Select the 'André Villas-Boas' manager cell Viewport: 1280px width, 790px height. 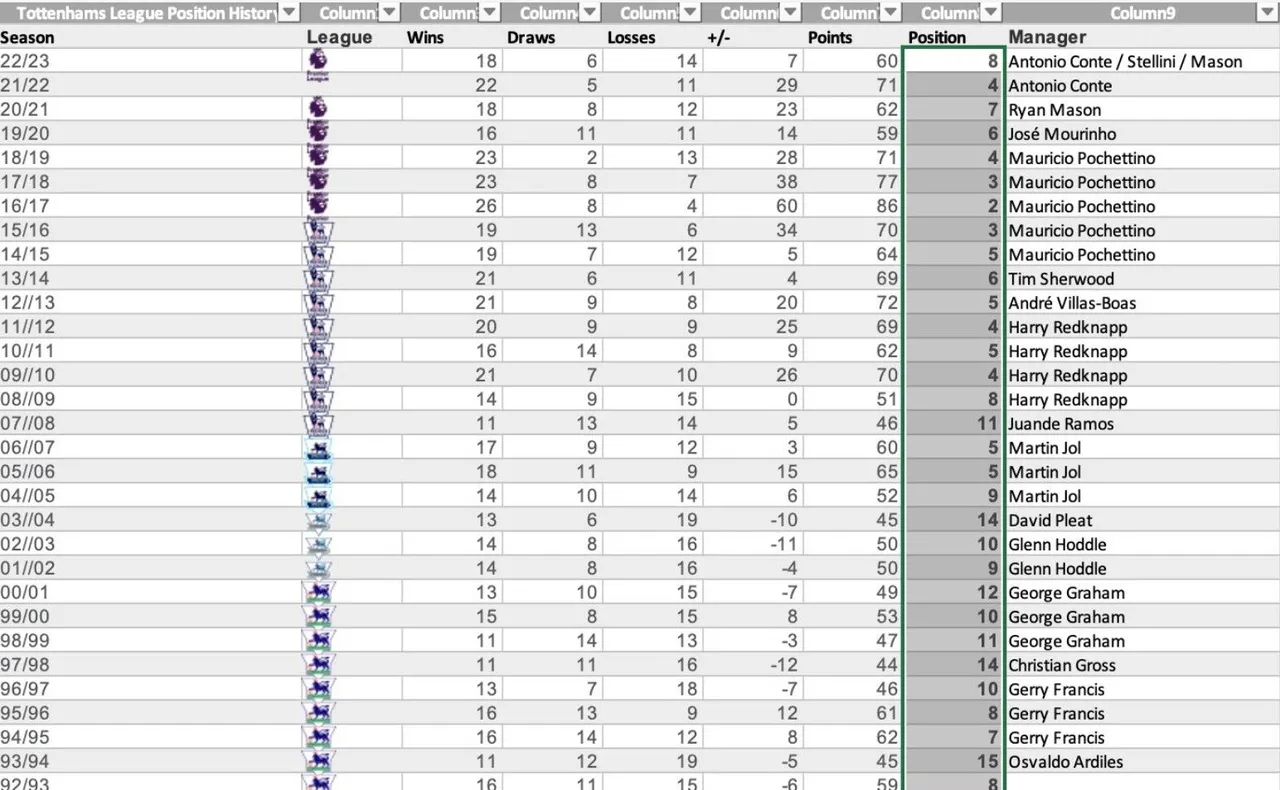[x=1141, y=302]
